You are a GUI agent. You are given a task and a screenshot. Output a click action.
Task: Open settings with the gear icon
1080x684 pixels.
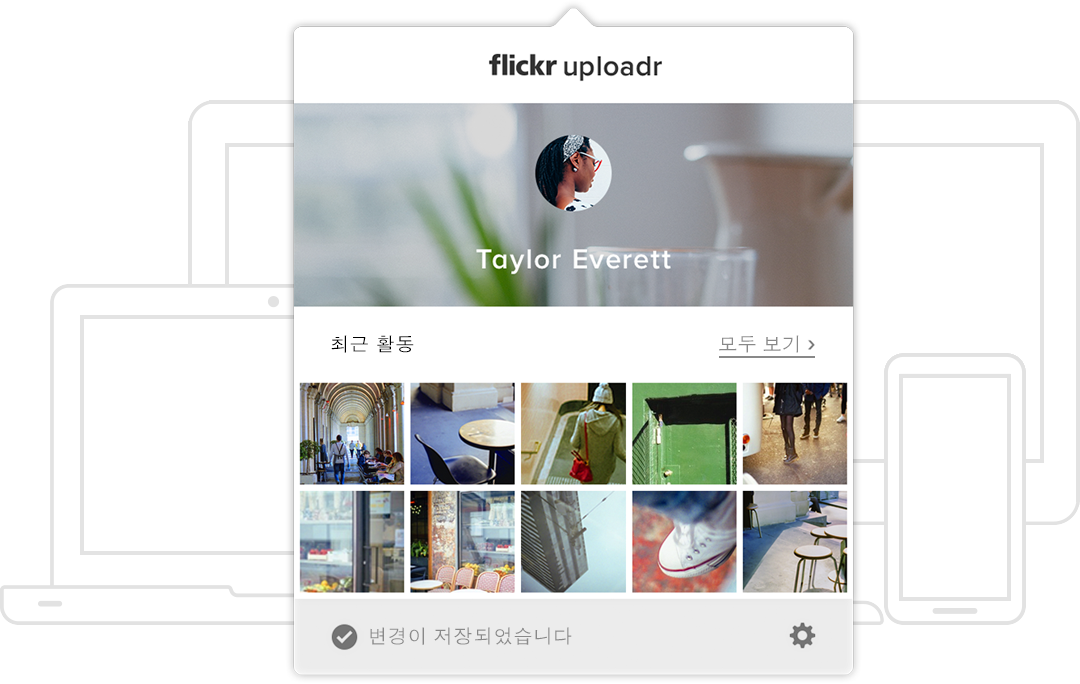tap(802, 635)
